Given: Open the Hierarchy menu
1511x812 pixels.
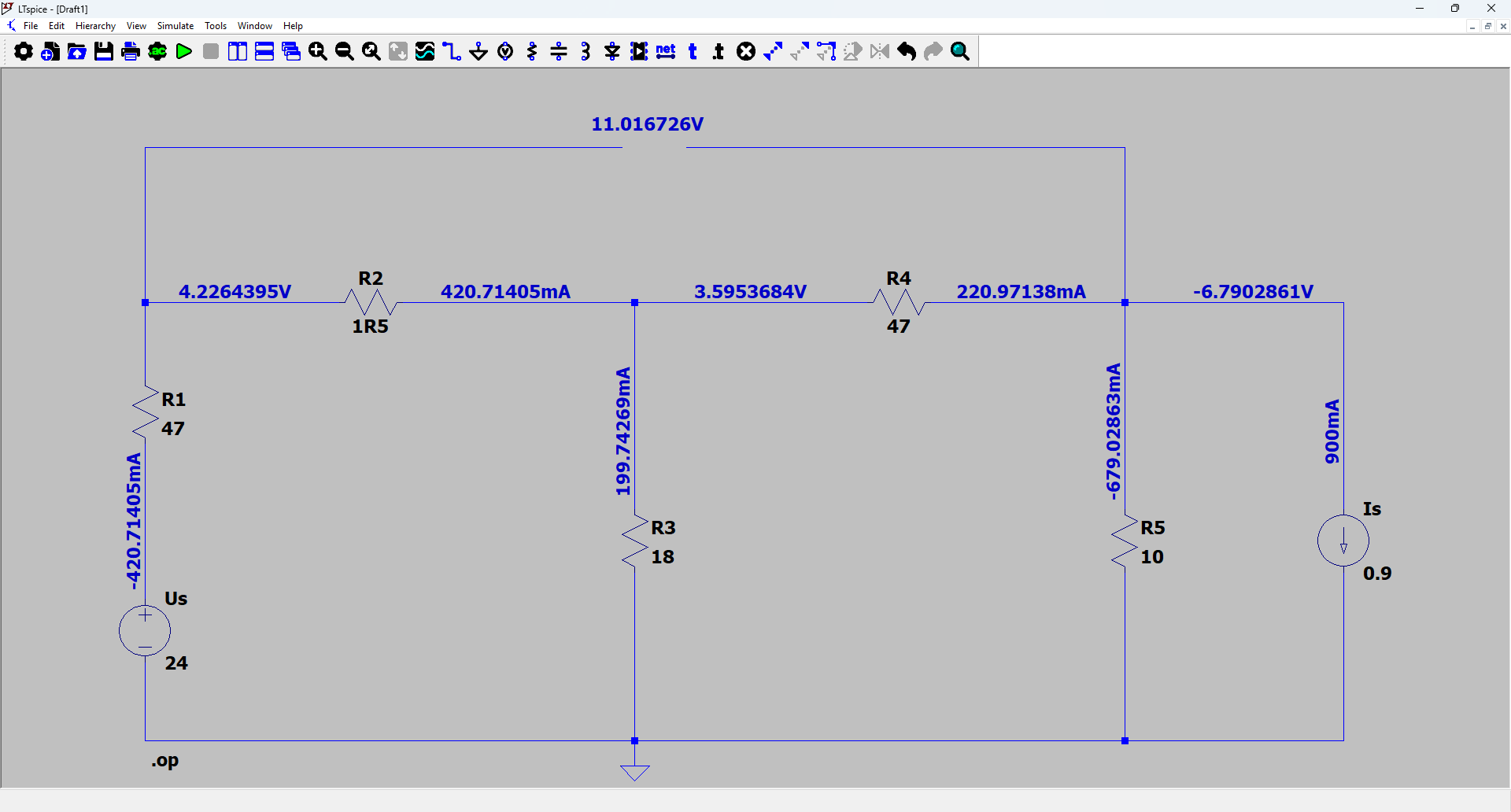Looking at the screenshot, I should [95, 26].
